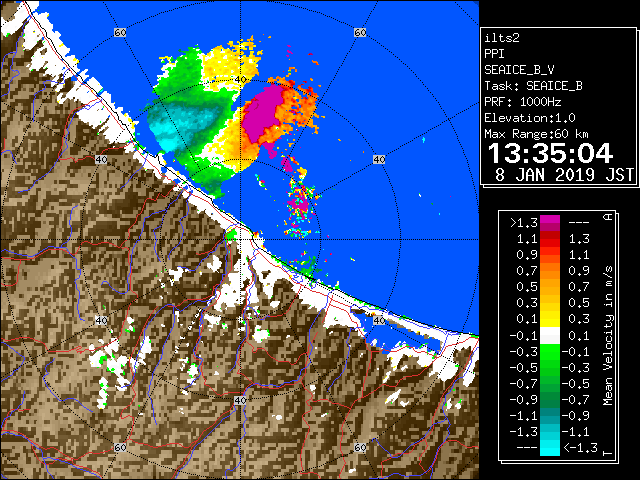Click the 60 range ring label at the lower left

[x=120, y=447]
